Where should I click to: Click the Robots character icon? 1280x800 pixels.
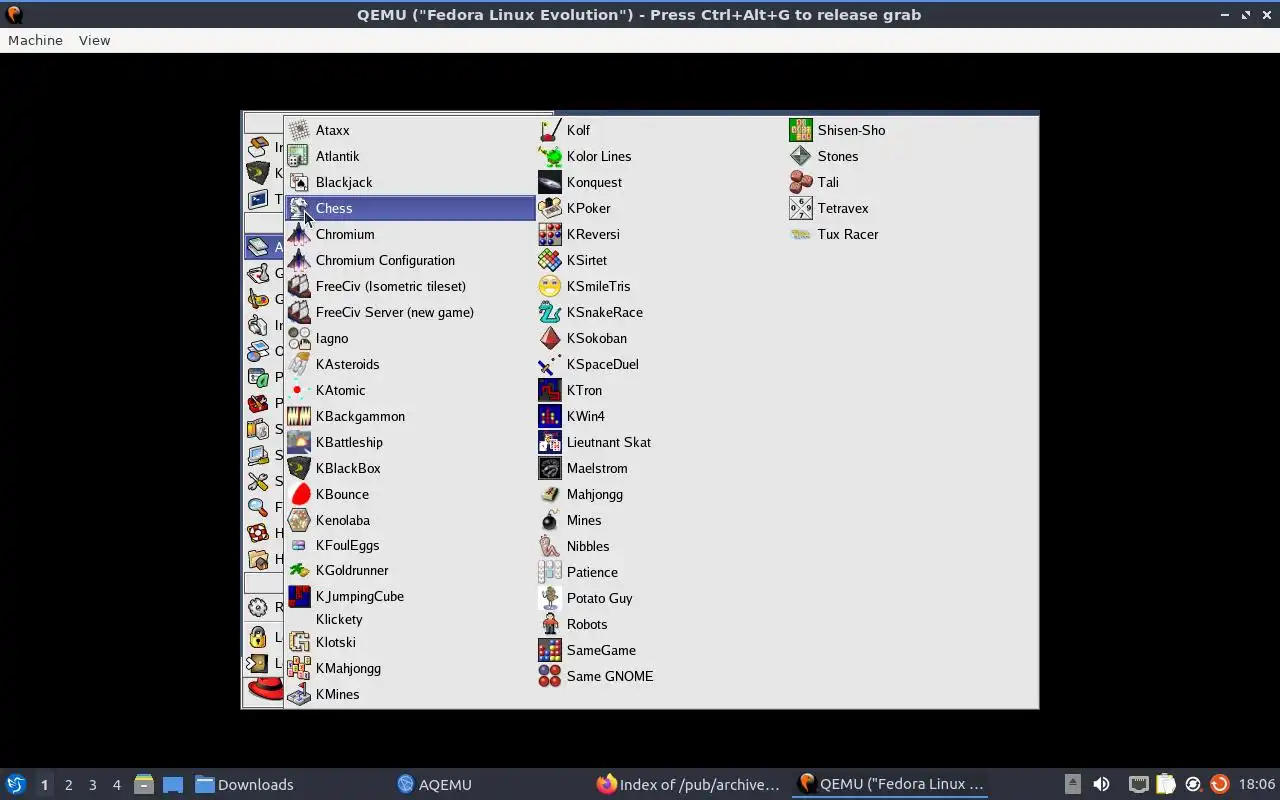(x=549, y=624)
